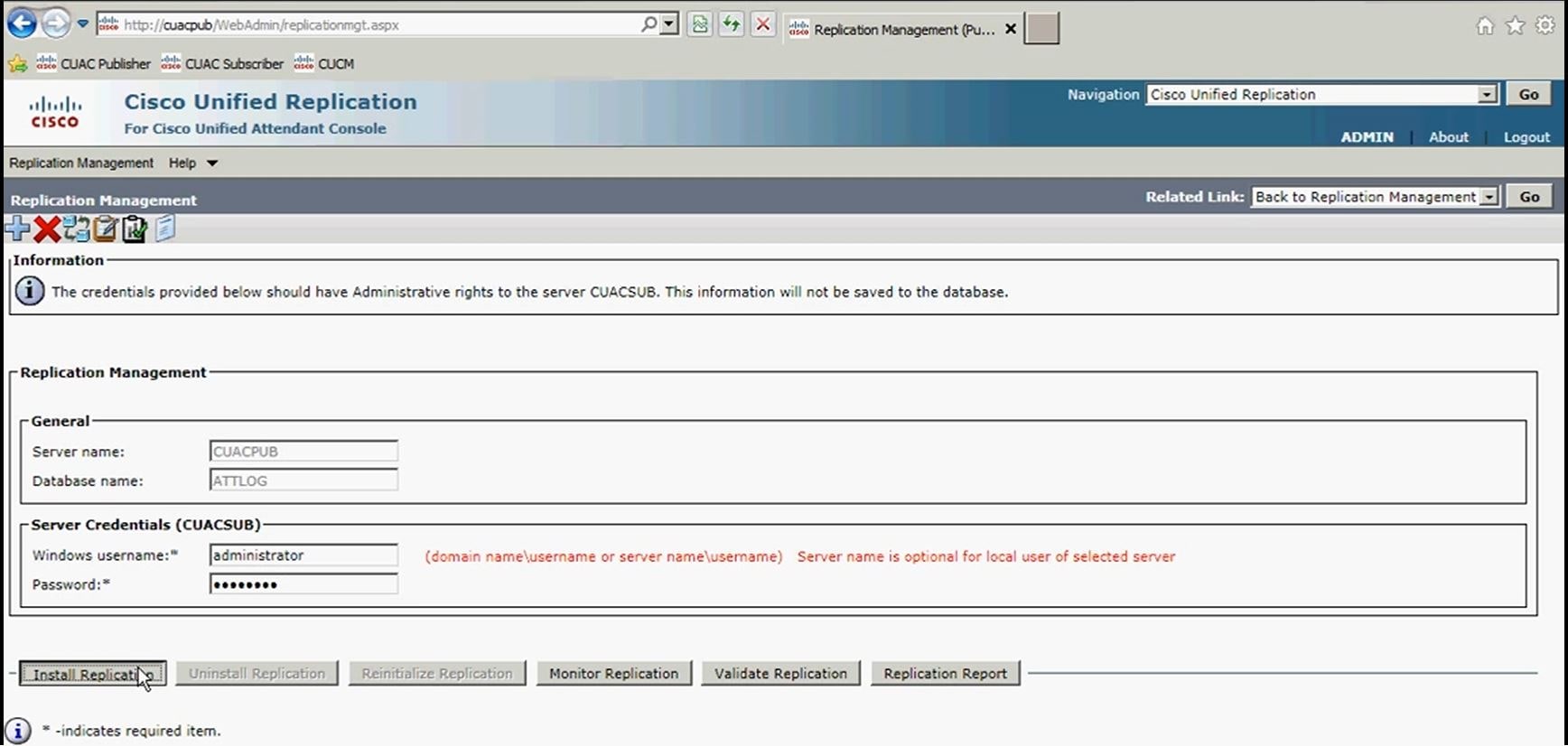
Task: Open the address bar autocomplete dropdown
Action: click(669, 24)
